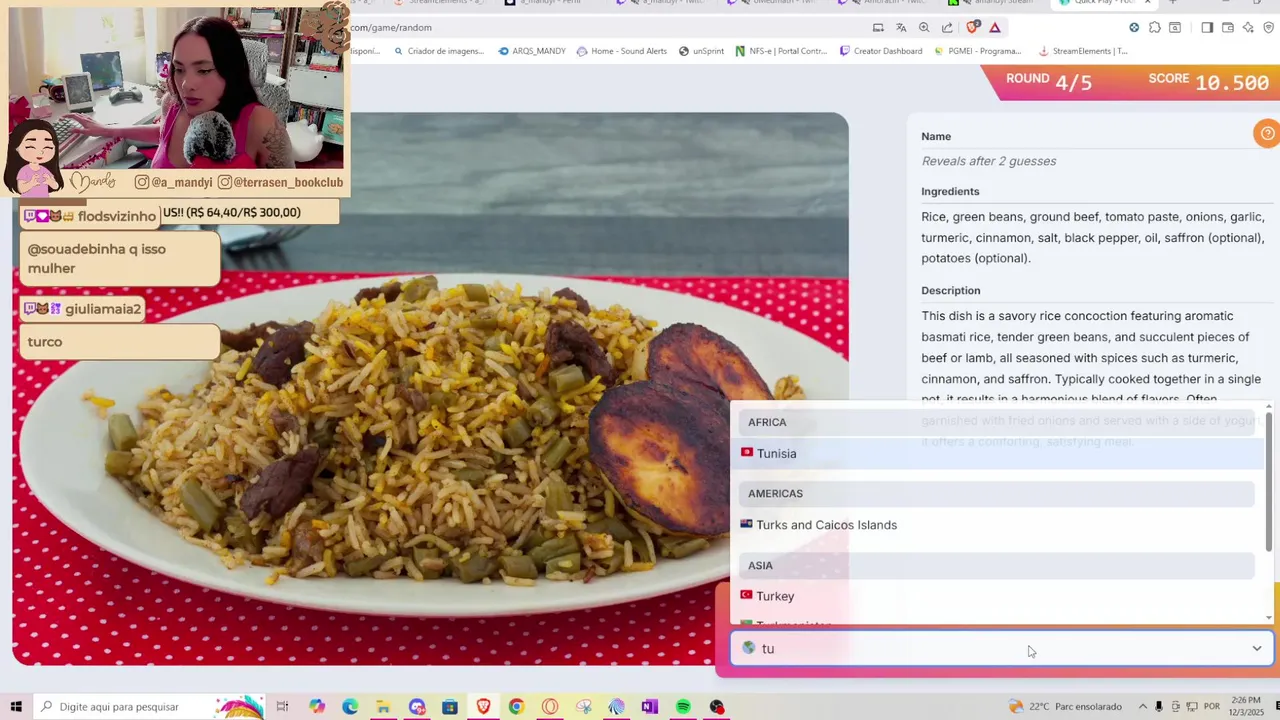Open Microsoft Edge from the taskbar
This screenshot has width=1280, height=720.
coord(349,707)
